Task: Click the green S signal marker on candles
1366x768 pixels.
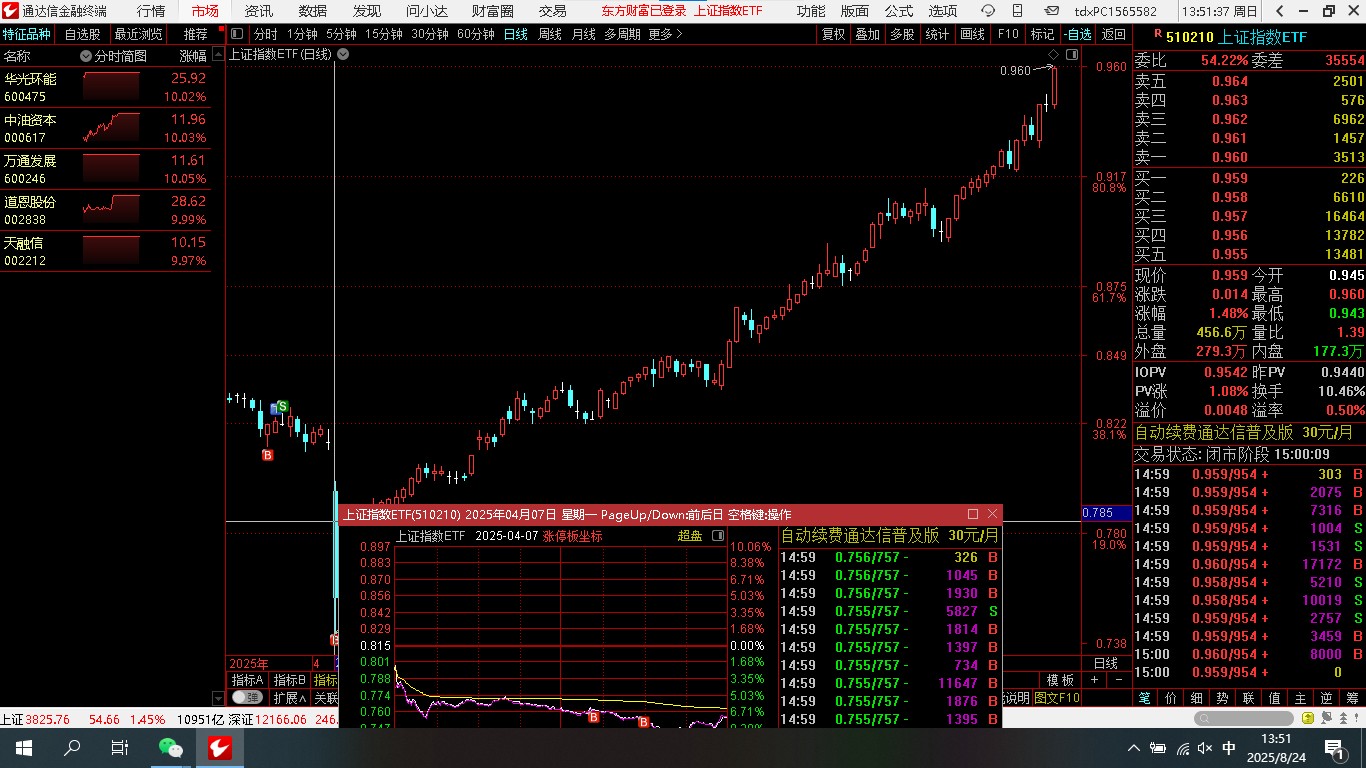Action: pos(283,406)
